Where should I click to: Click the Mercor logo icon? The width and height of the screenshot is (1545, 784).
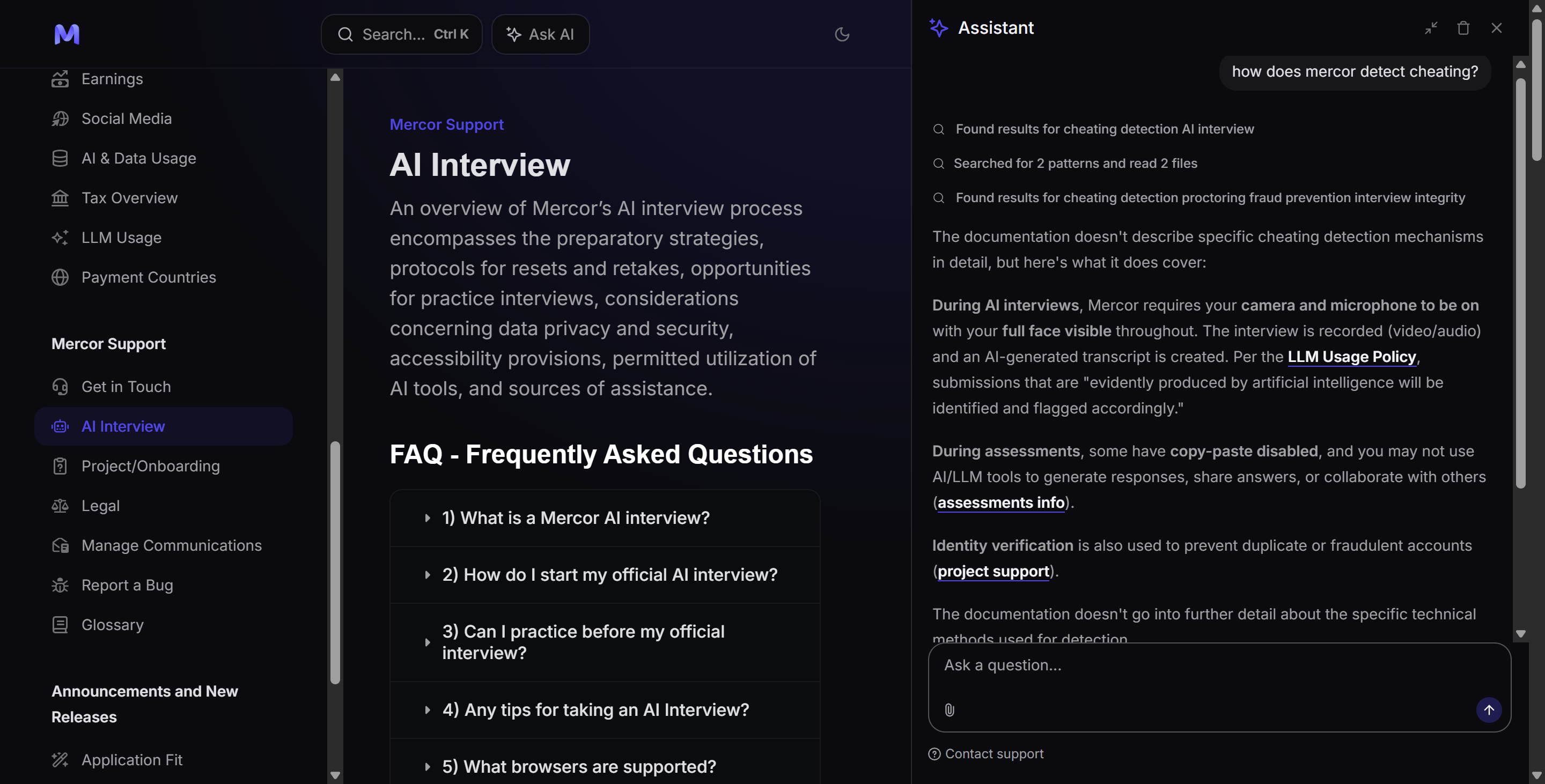click(67, 34)
